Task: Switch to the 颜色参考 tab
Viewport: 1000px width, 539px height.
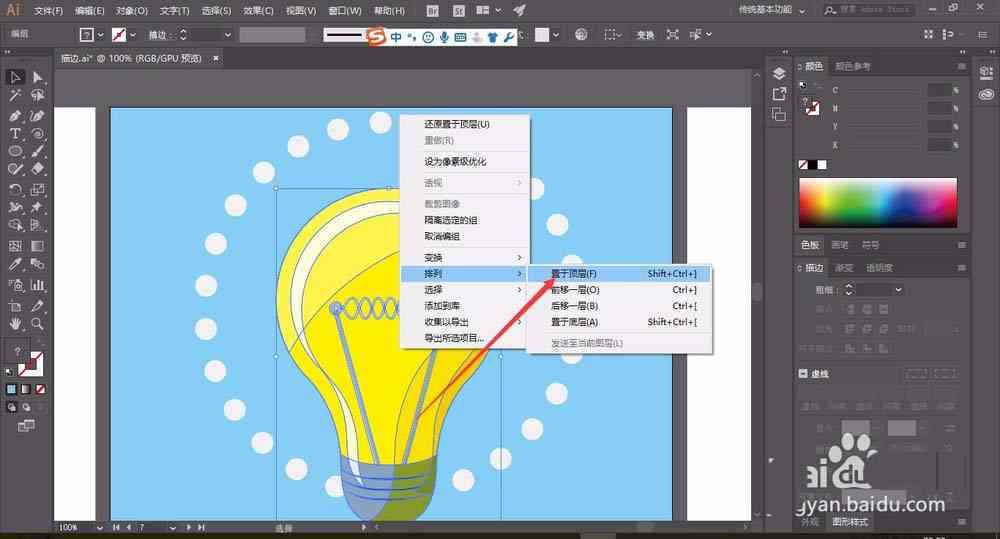Action: pyautogui.click(x=853, y=66)
